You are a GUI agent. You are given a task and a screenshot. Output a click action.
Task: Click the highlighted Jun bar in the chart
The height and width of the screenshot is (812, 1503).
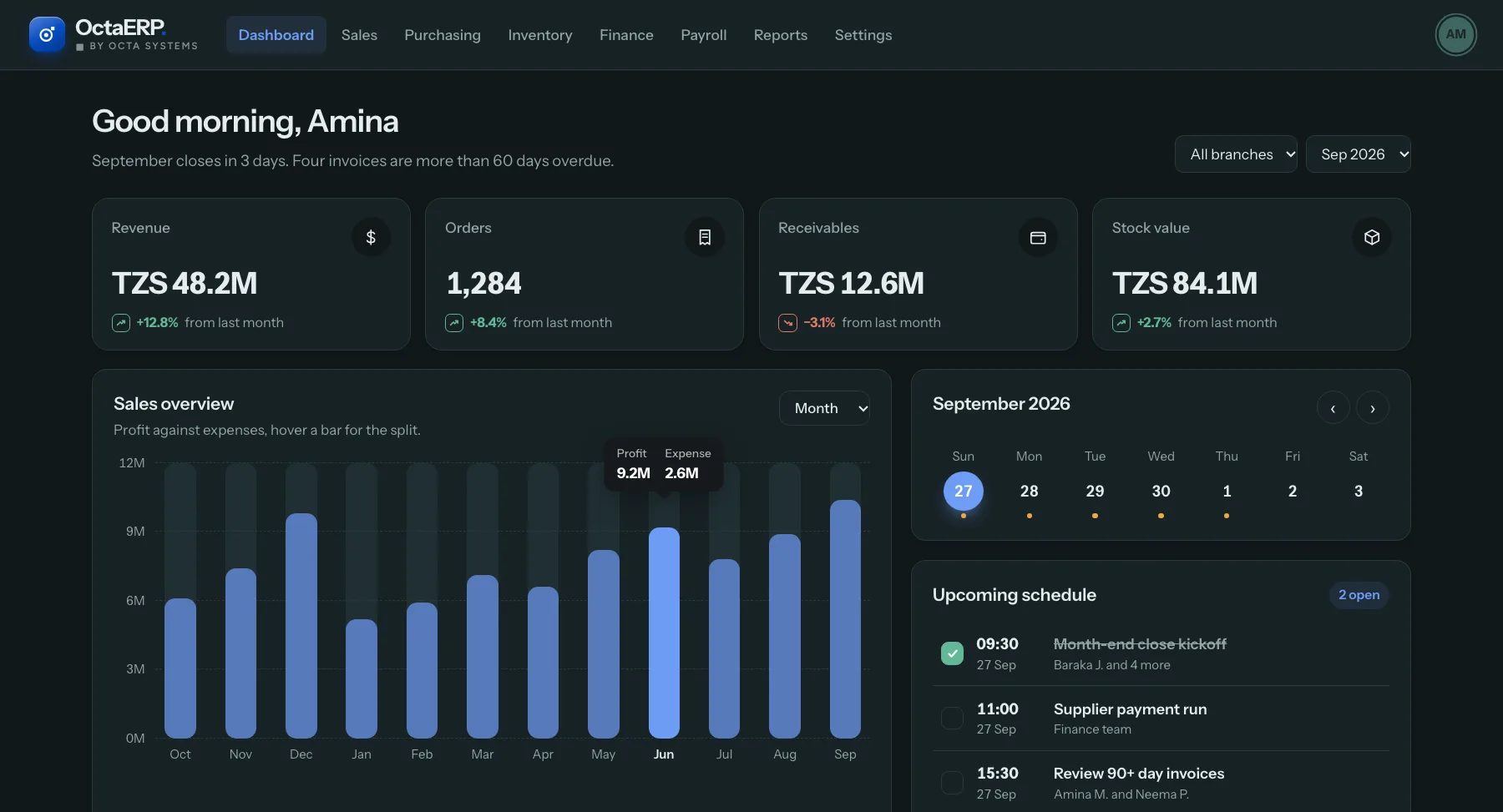pyautogui.click(x=664, y=633)
